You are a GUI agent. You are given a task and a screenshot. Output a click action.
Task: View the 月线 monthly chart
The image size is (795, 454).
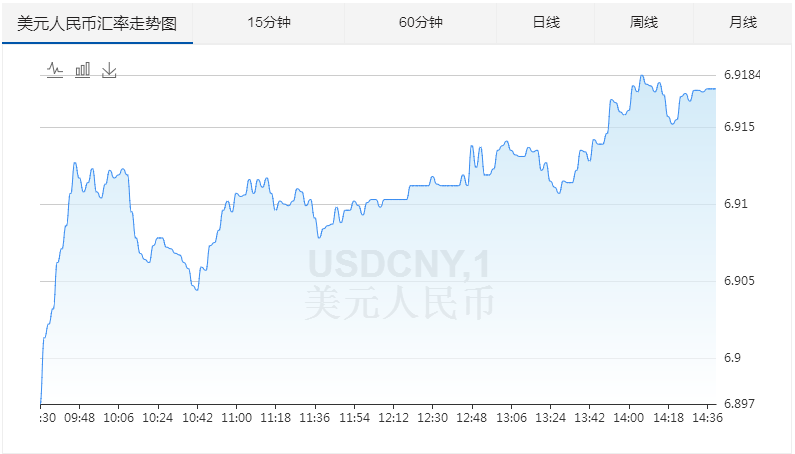pos(743,23)
